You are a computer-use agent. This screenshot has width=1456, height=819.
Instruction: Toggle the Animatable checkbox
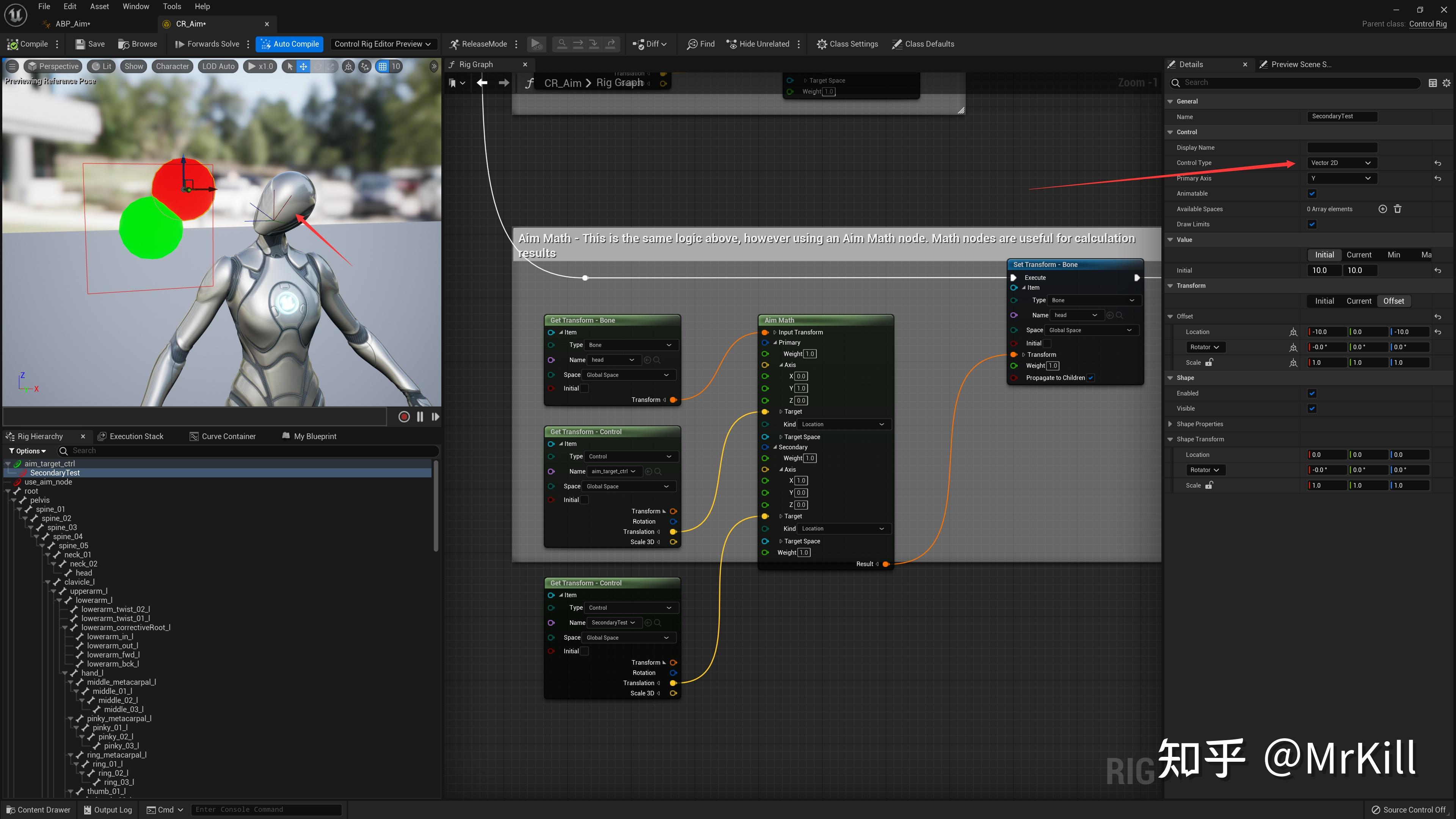1312,194
